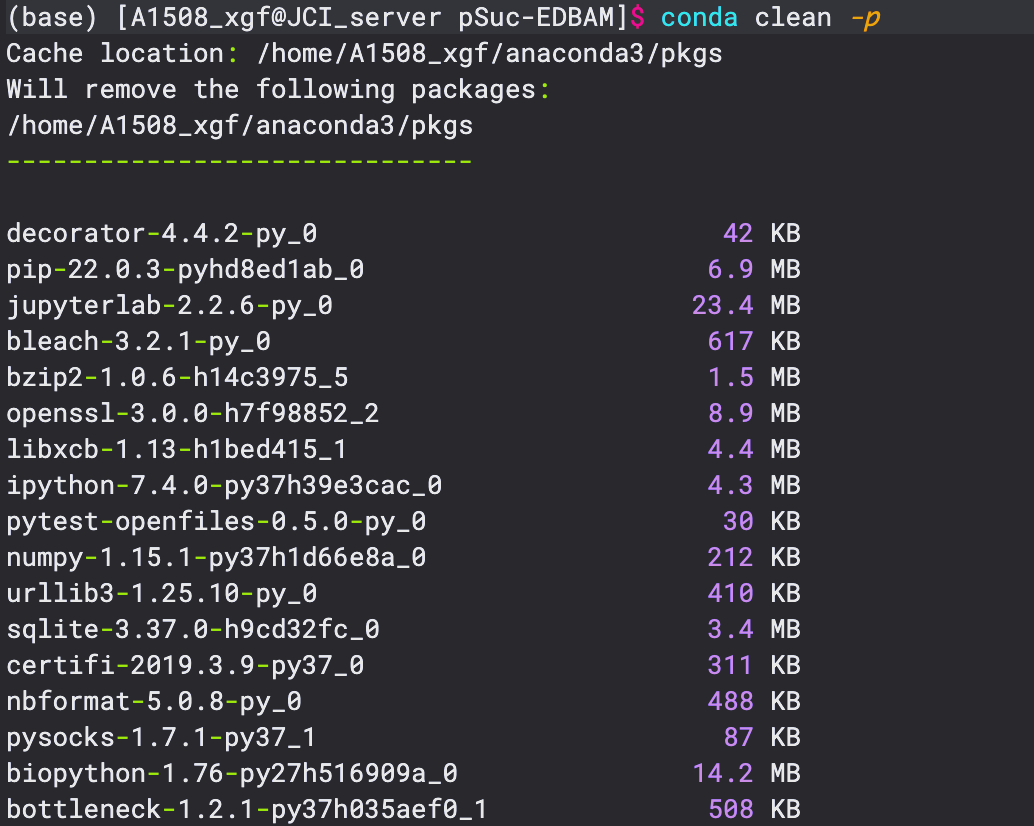
Task: Click the '212 KB' size of numpy
Action: (754, 558)
